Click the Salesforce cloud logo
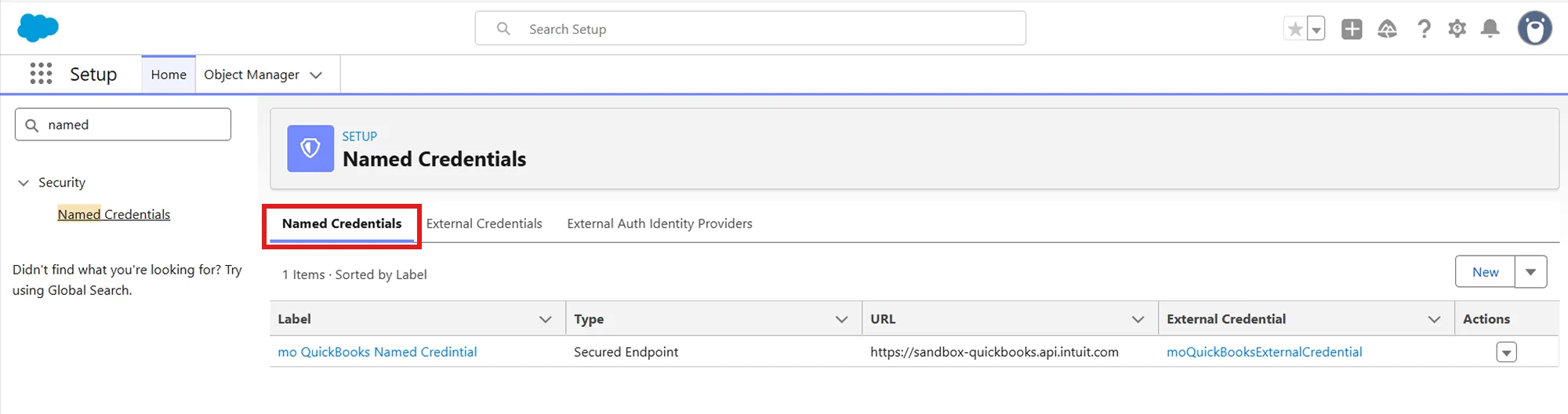Viewport: 1568px width, 414px height. point(38,28)
